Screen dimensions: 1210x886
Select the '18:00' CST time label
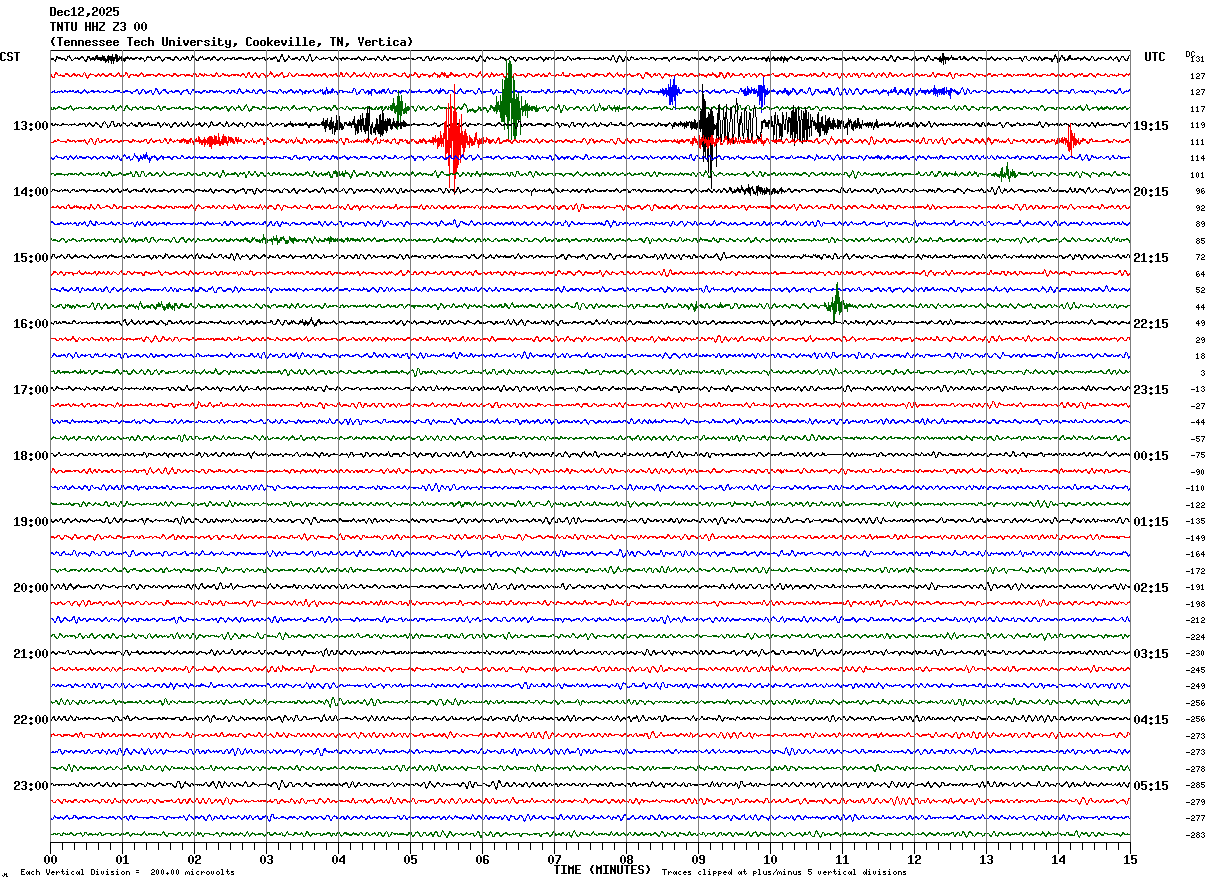[x=31, y=456]
